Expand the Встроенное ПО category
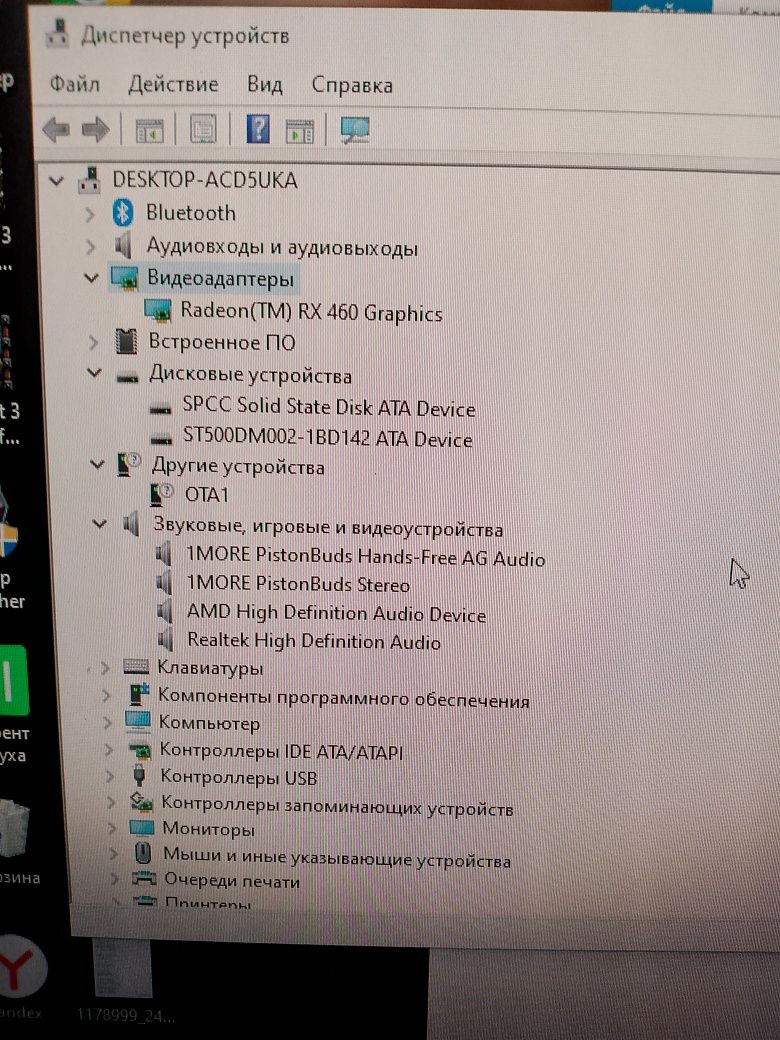780x1040 pixels. click(93, 342)
